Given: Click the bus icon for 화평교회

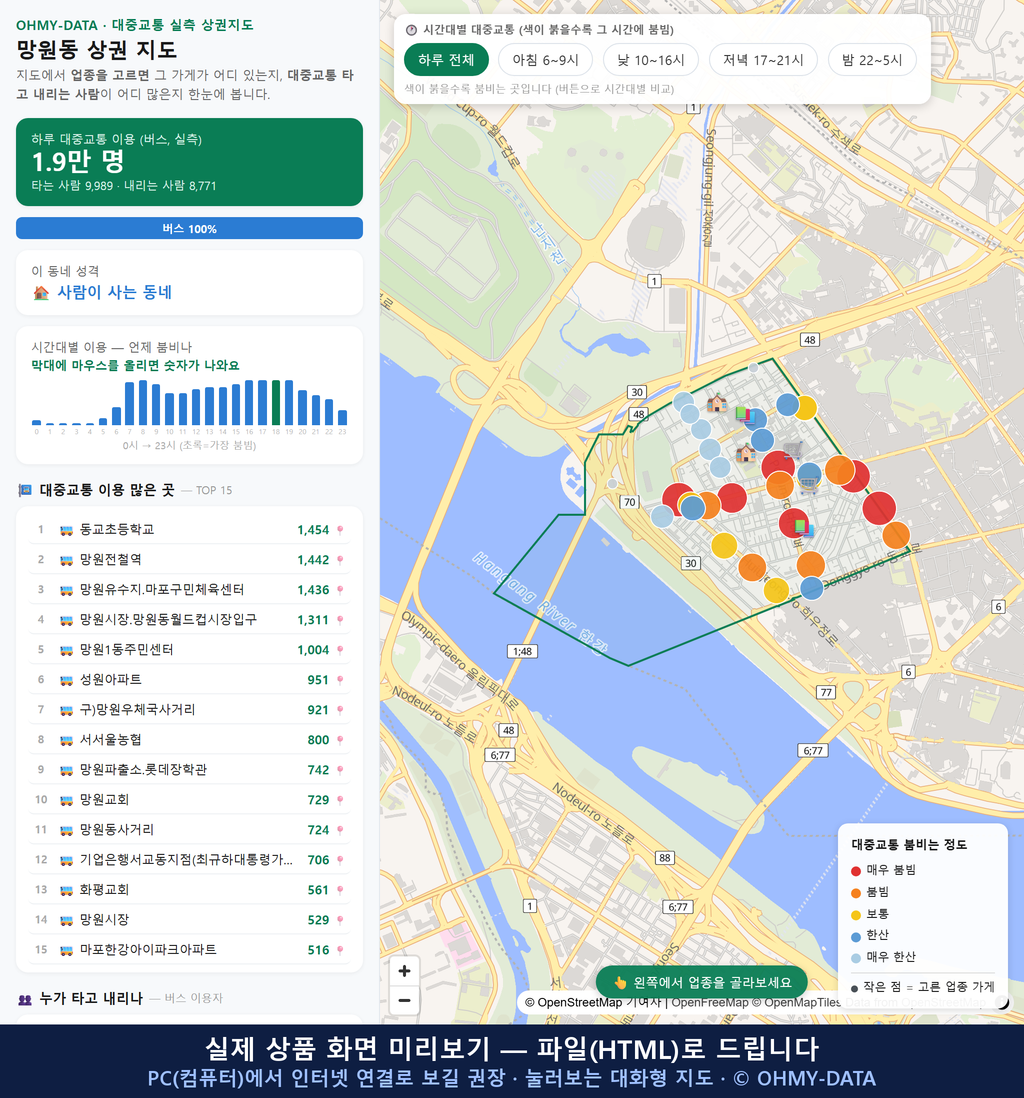Looking at the screenshot, I should pyautogui.click(x=67, y=890).
